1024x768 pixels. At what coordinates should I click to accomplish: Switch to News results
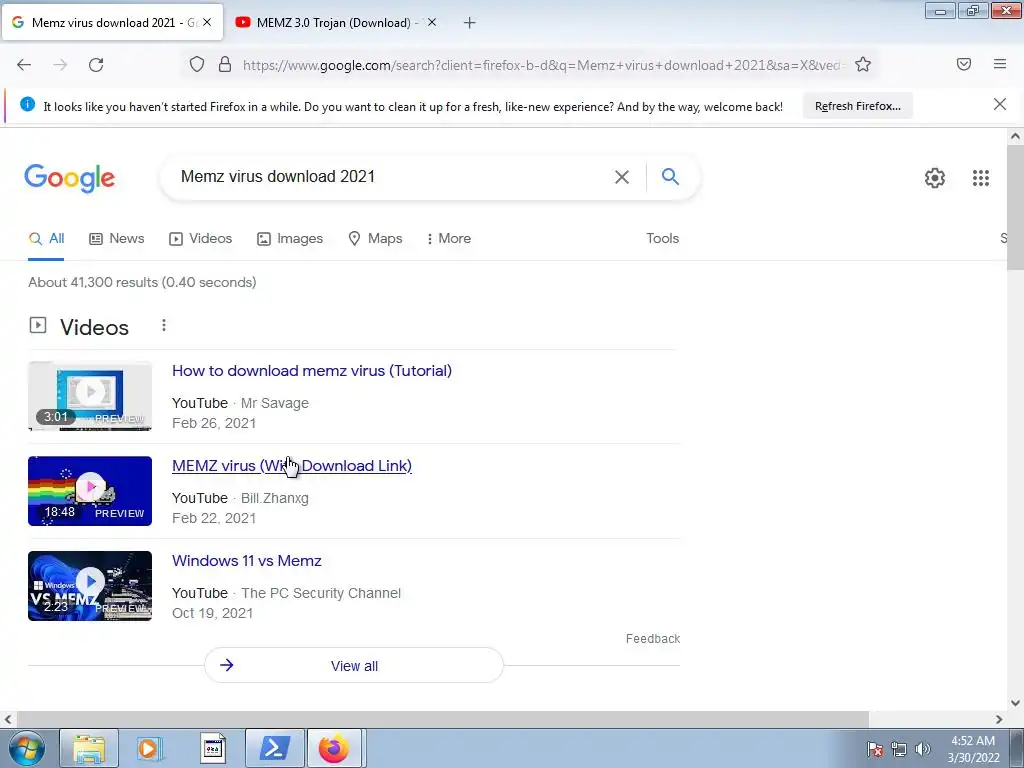117,238
